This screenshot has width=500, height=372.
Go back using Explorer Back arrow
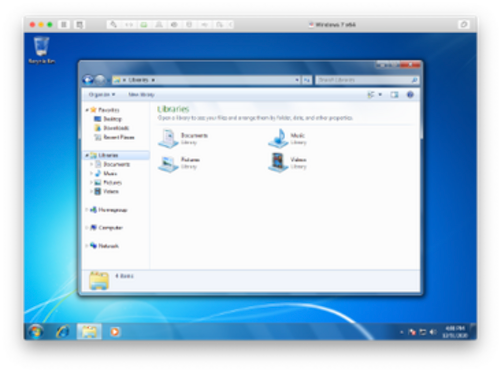coord(88,80)
